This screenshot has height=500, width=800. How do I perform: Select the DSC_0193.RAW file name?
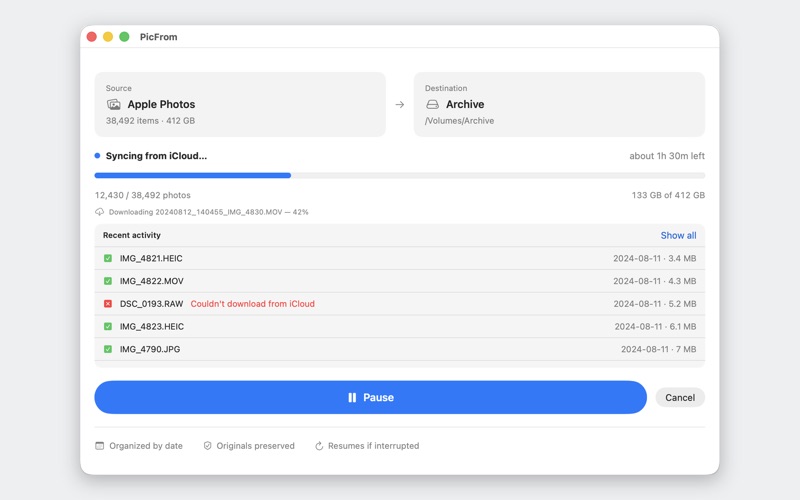pos(151,304)
